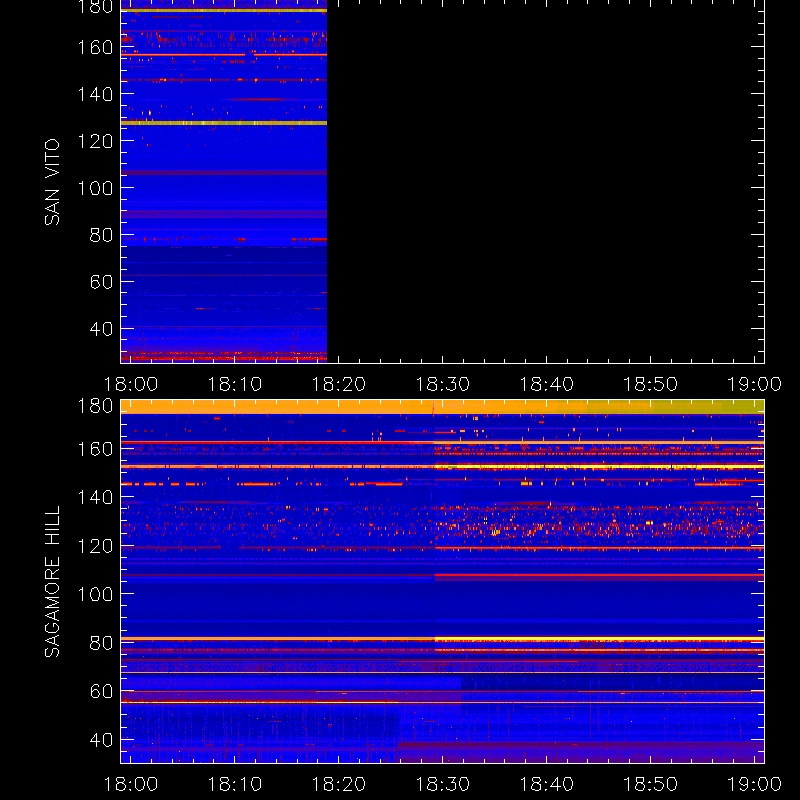800x800 pixels.
Task: Select the 18:10 time label under the San Vito plot
Action: tap(235, 384)
